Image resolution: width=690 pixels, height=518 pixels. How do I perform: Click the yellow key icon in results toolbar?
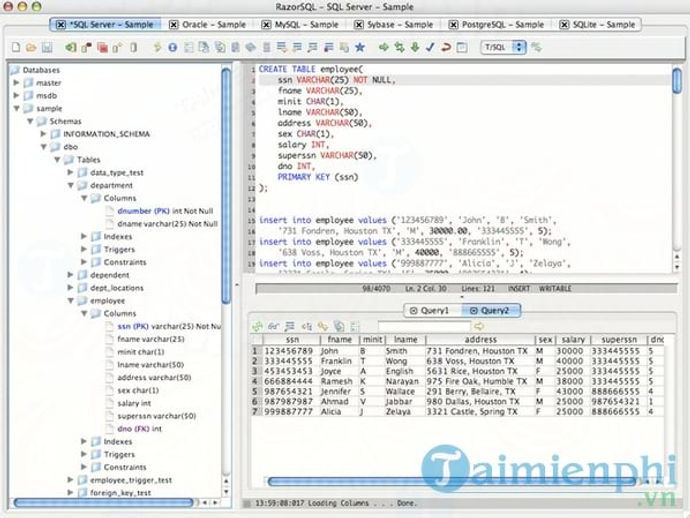(x=323, y=326)
